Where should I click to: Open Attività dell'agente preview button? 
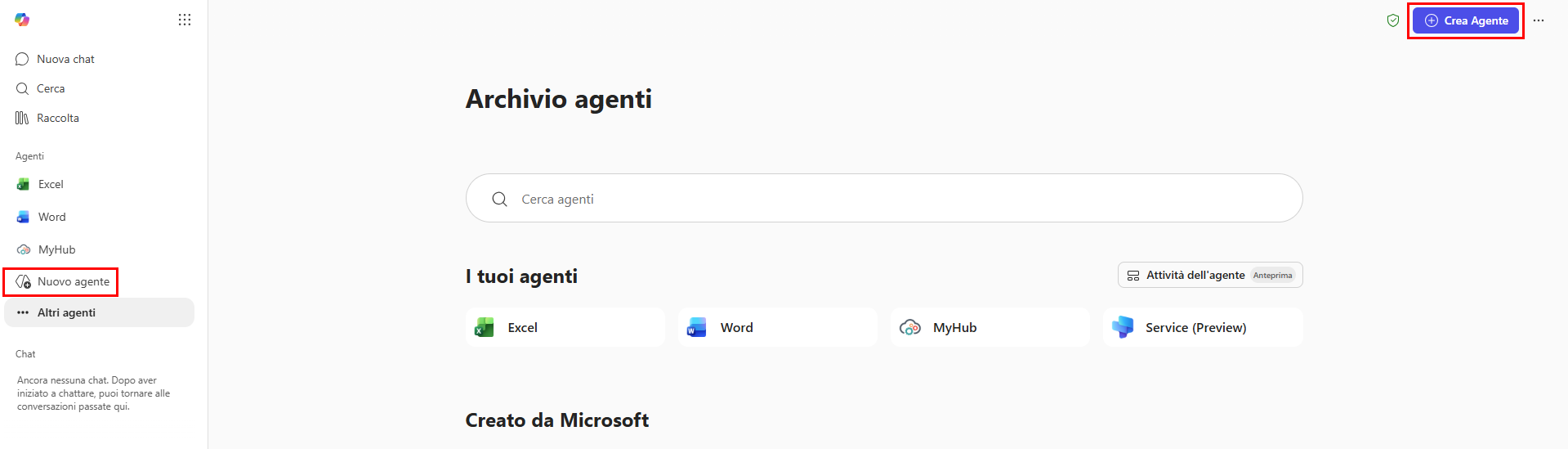(1210, 275)
